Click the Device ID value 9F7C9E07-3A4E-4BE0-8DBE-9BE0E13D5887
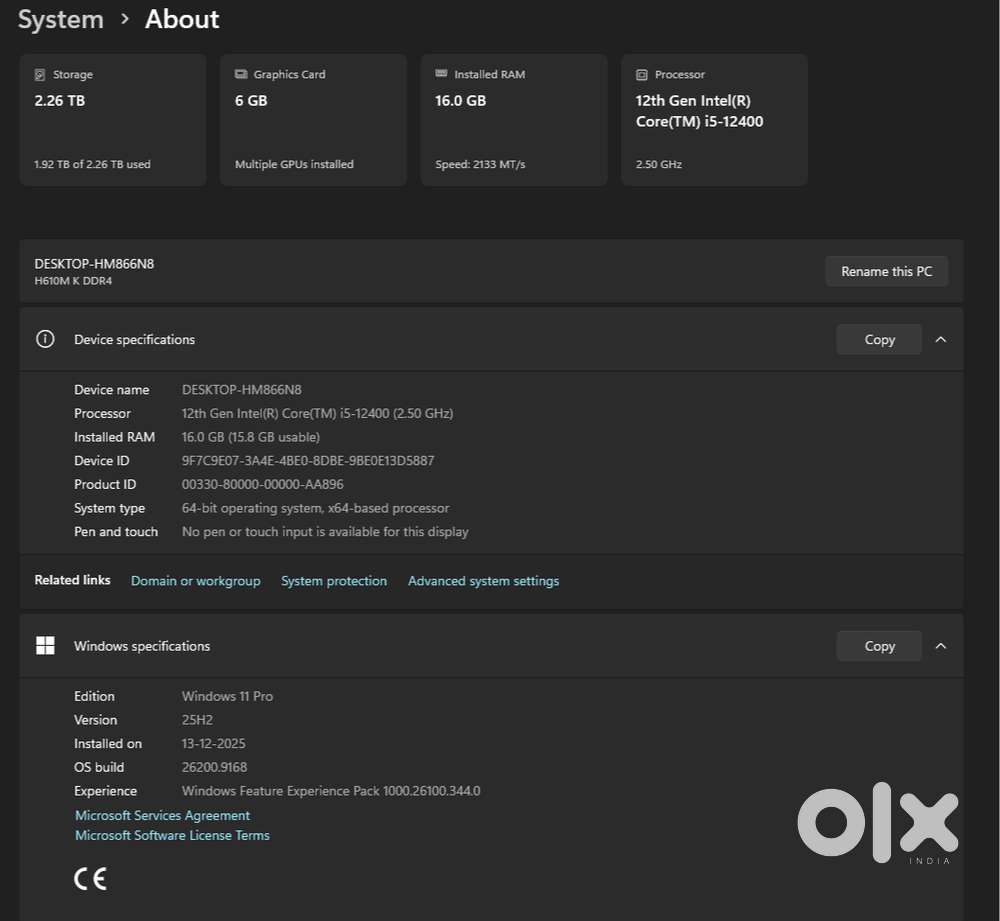Image resolution: width=1000 pixels, height=921 pixels. point(308,460)
